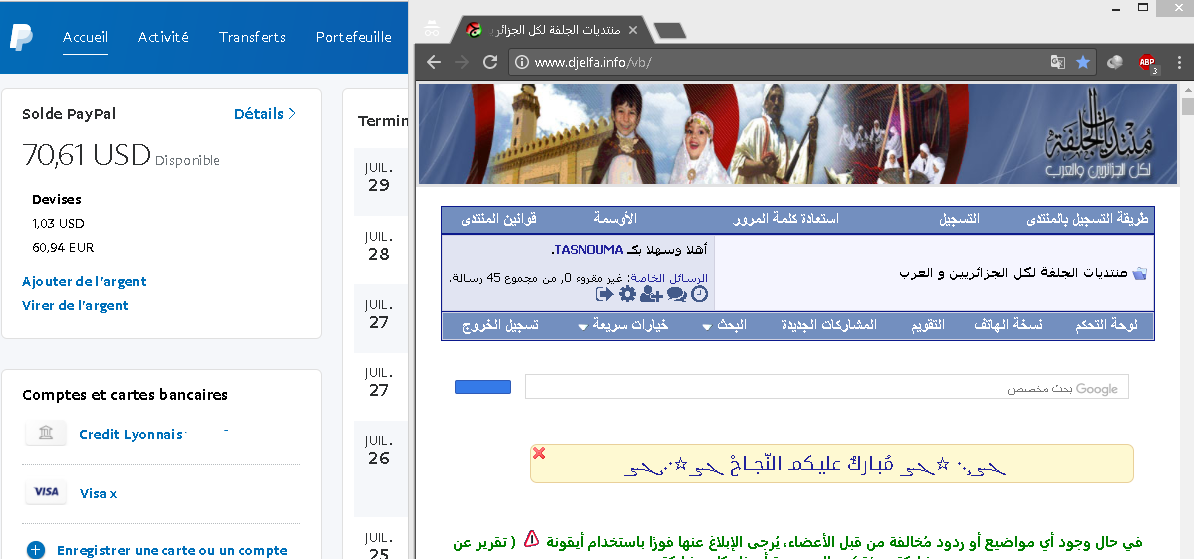
Task: Click the PayPal logo icon
Action: pos(21,37)
